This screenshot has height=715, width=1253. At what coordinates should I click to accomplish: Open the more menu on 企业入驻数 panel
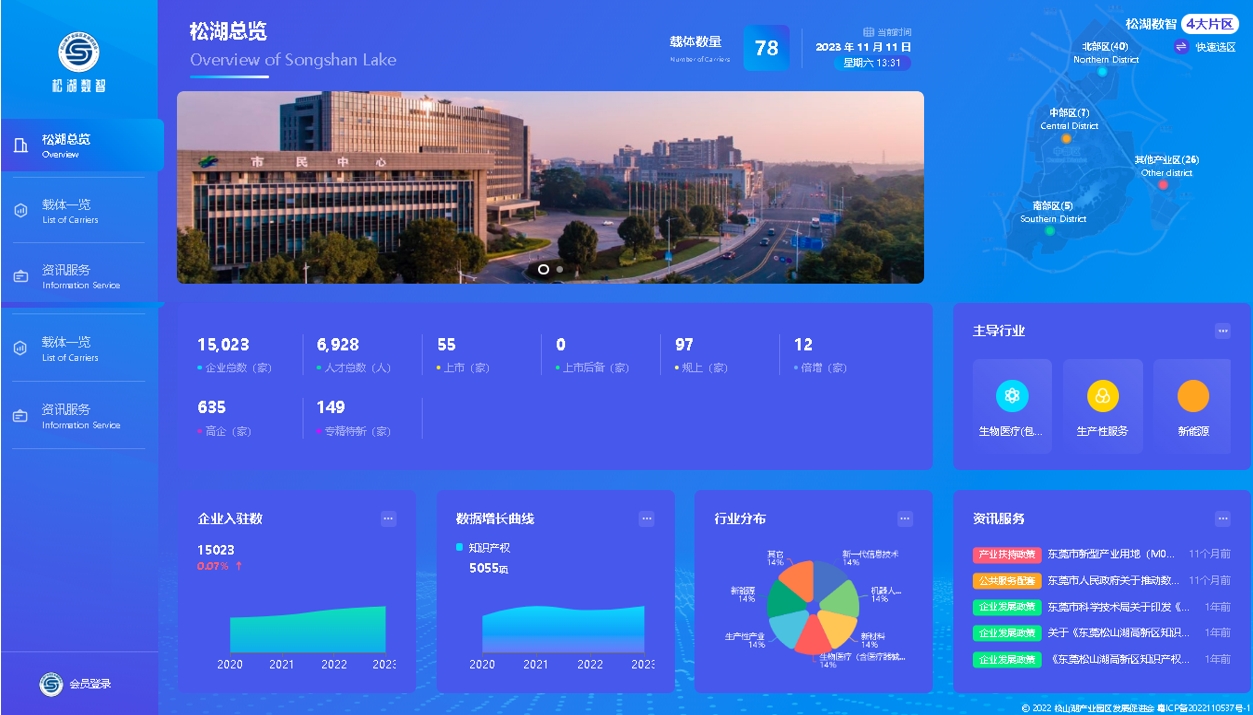click(388, 518)
